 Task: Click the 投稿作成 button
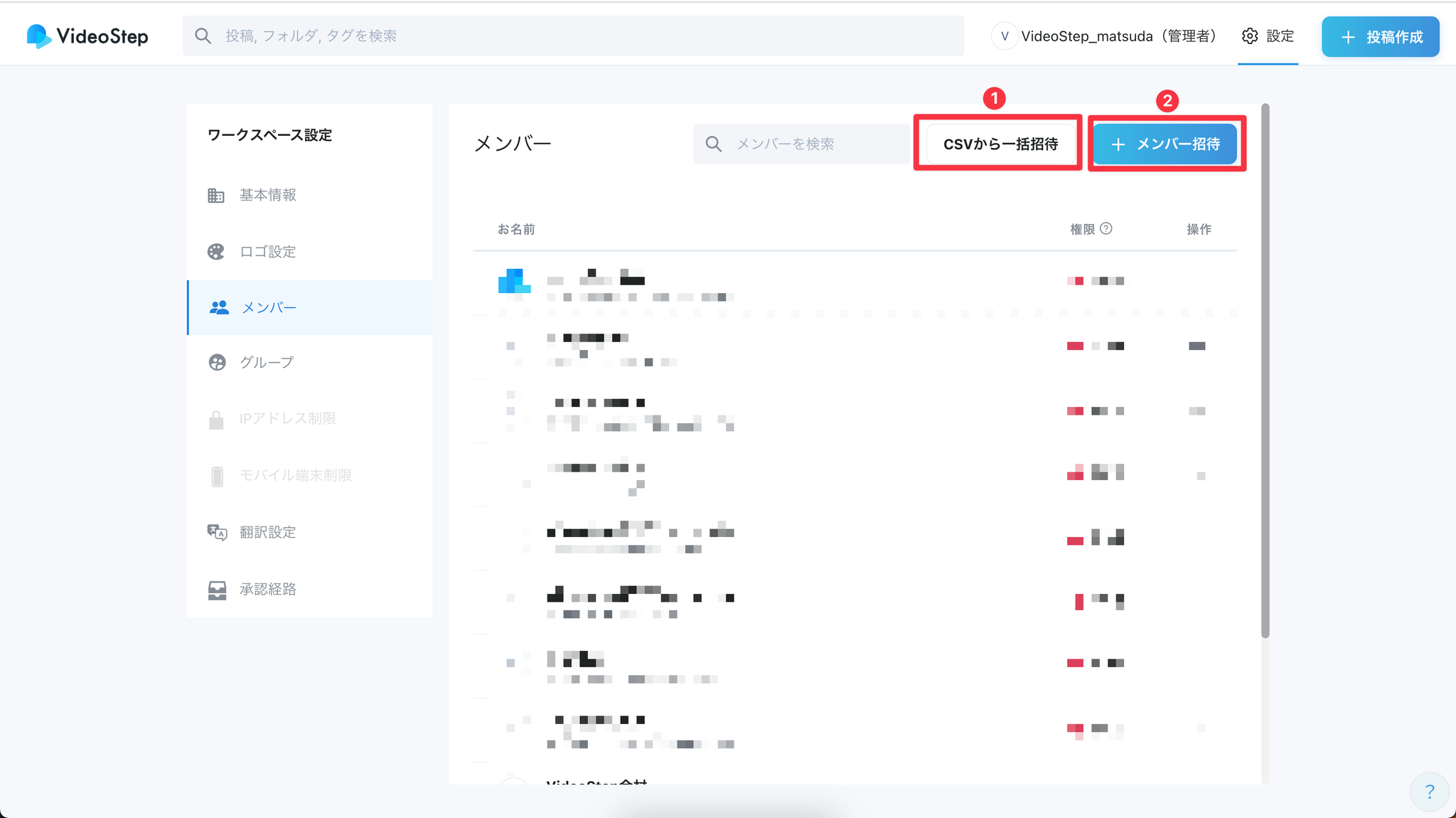[x=1380, y=37]
